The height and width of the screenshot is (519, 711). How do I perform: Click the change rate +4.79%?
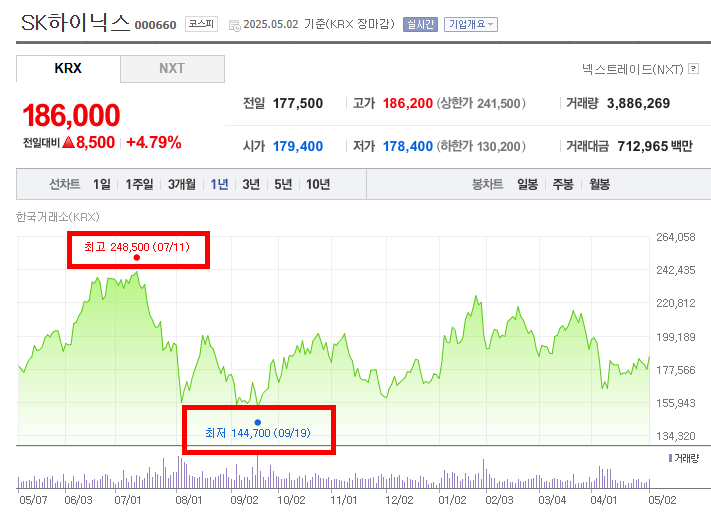(154, 142)
